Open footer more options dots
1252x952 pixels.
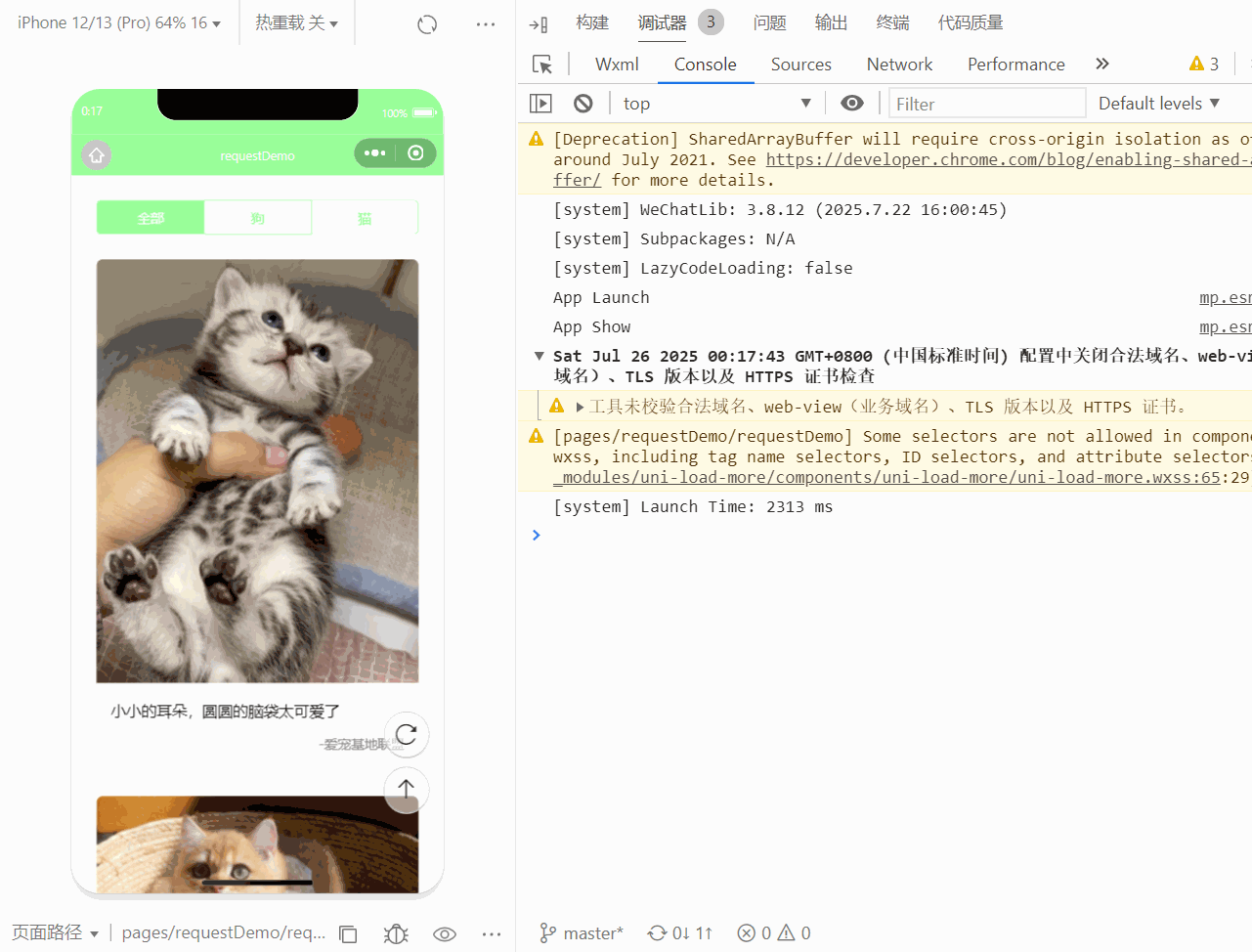point(492,933)
